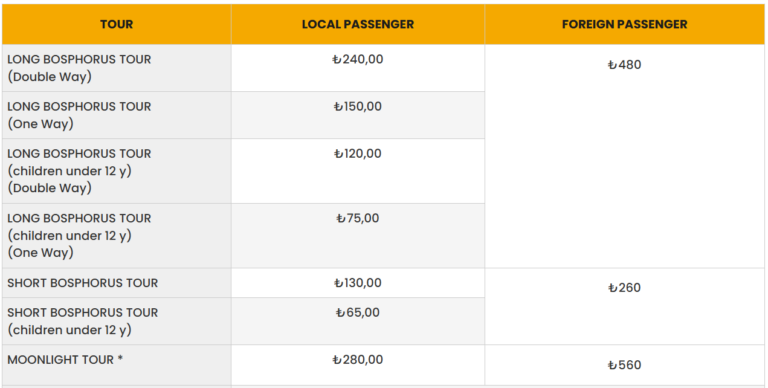
Task: Click the ₺240,00 local price
Action: pos(358,60)
